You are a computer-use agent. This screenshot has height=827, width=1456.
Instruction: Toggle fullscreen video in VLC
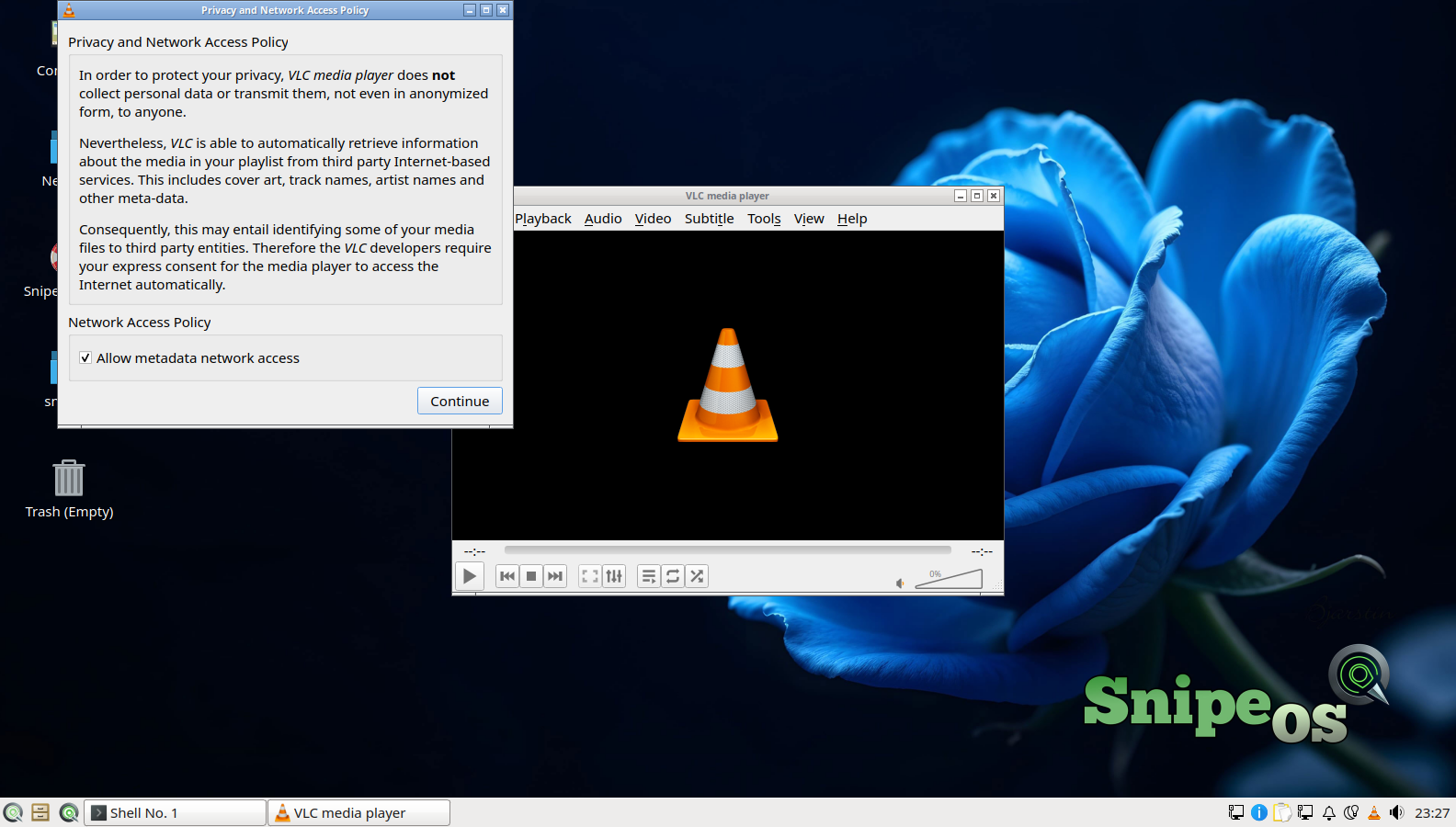pyautogui.click(x=590, y=576)
